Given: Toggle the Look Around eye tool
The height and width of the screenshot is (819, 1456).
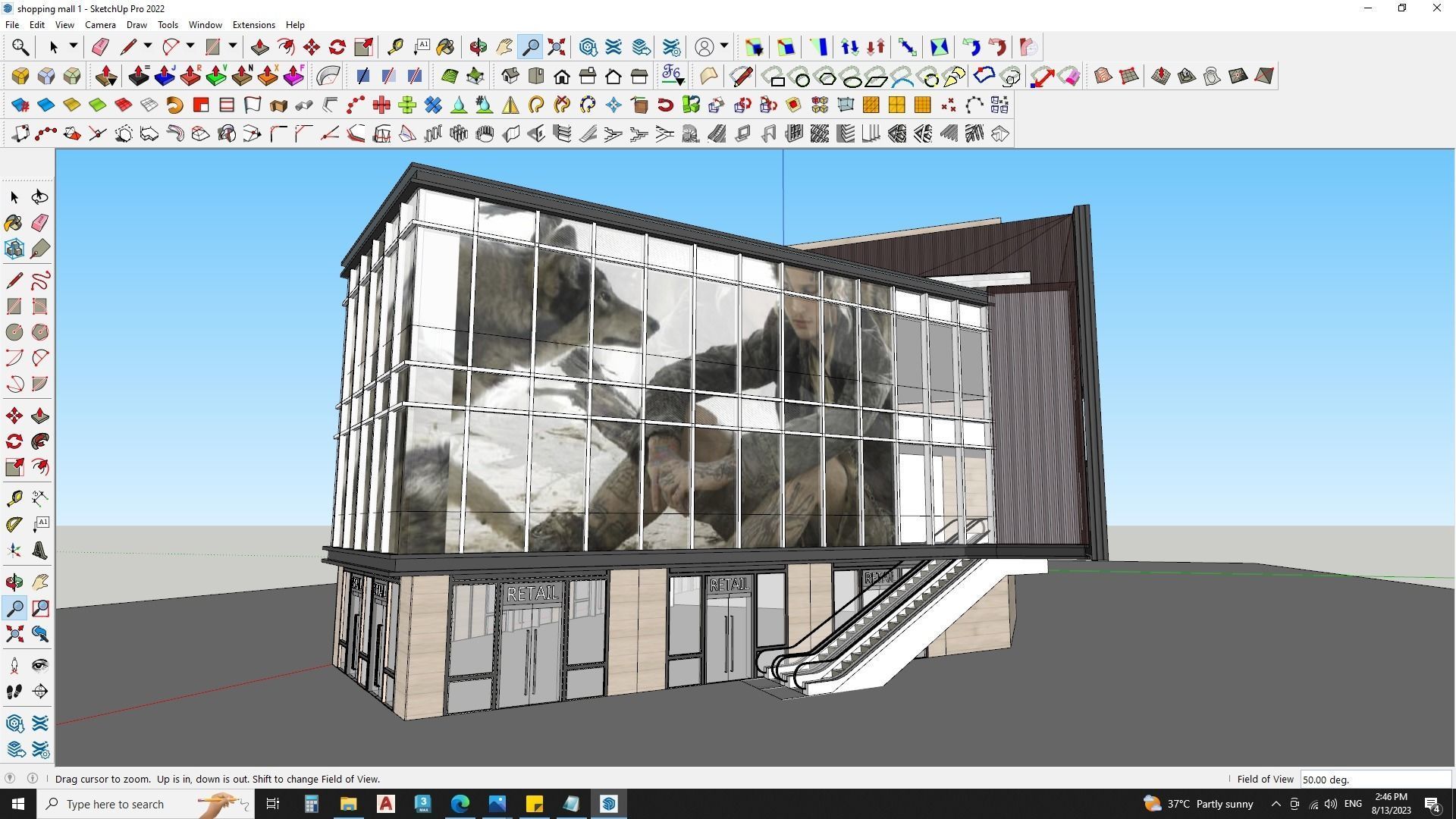Looking at the screenshot, I should [x=40, y=666].
